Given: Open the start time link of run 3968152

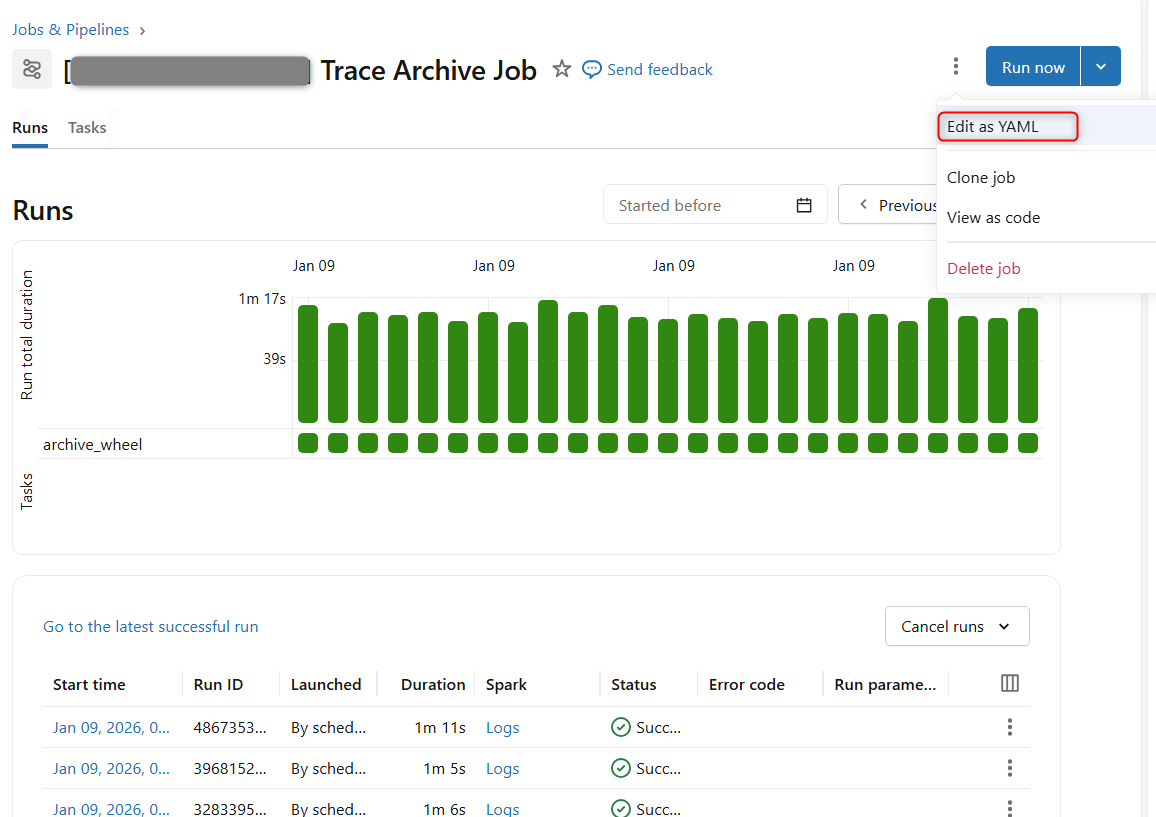Looking at the screenshot, I should 111,768.
